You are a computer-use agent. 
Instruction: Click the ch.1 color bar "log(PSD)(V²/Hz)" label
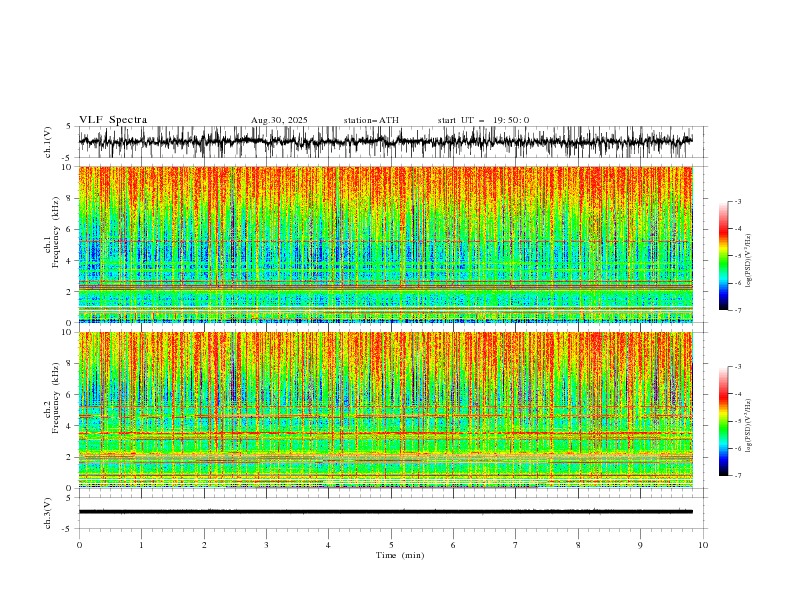click(749, 261)
